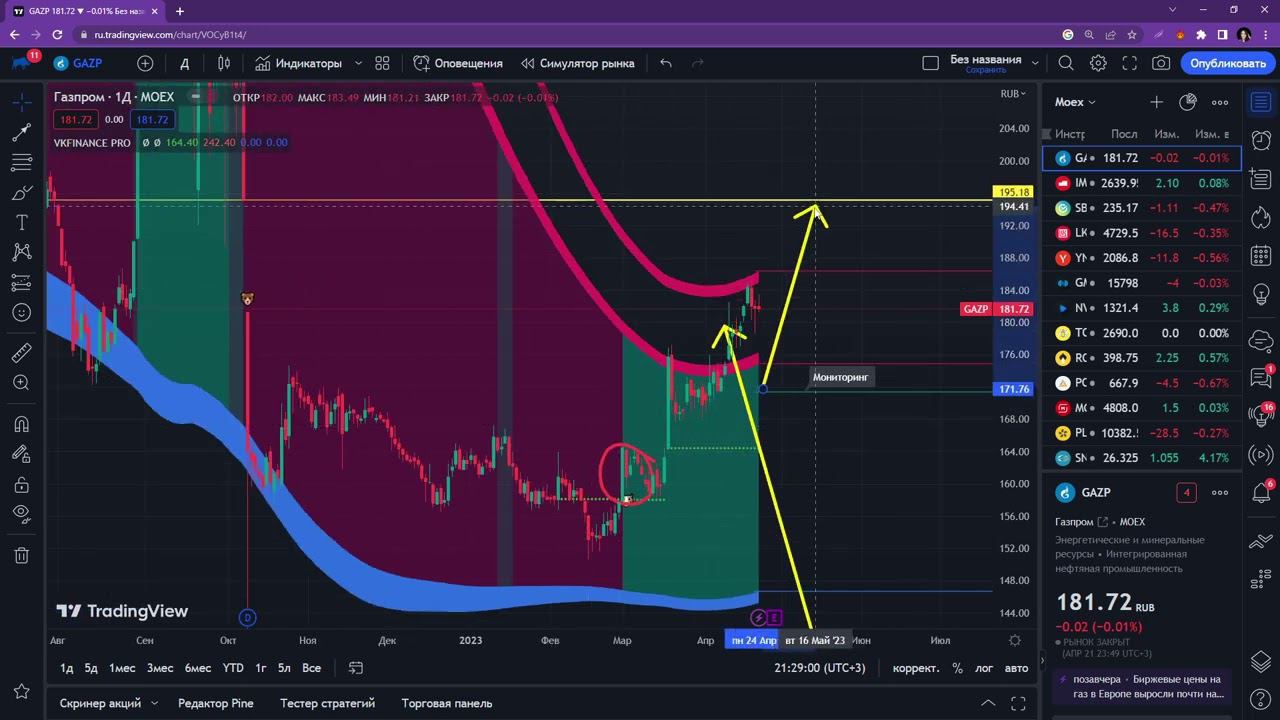Open the chart patterns tool group

tap(22, 252)
